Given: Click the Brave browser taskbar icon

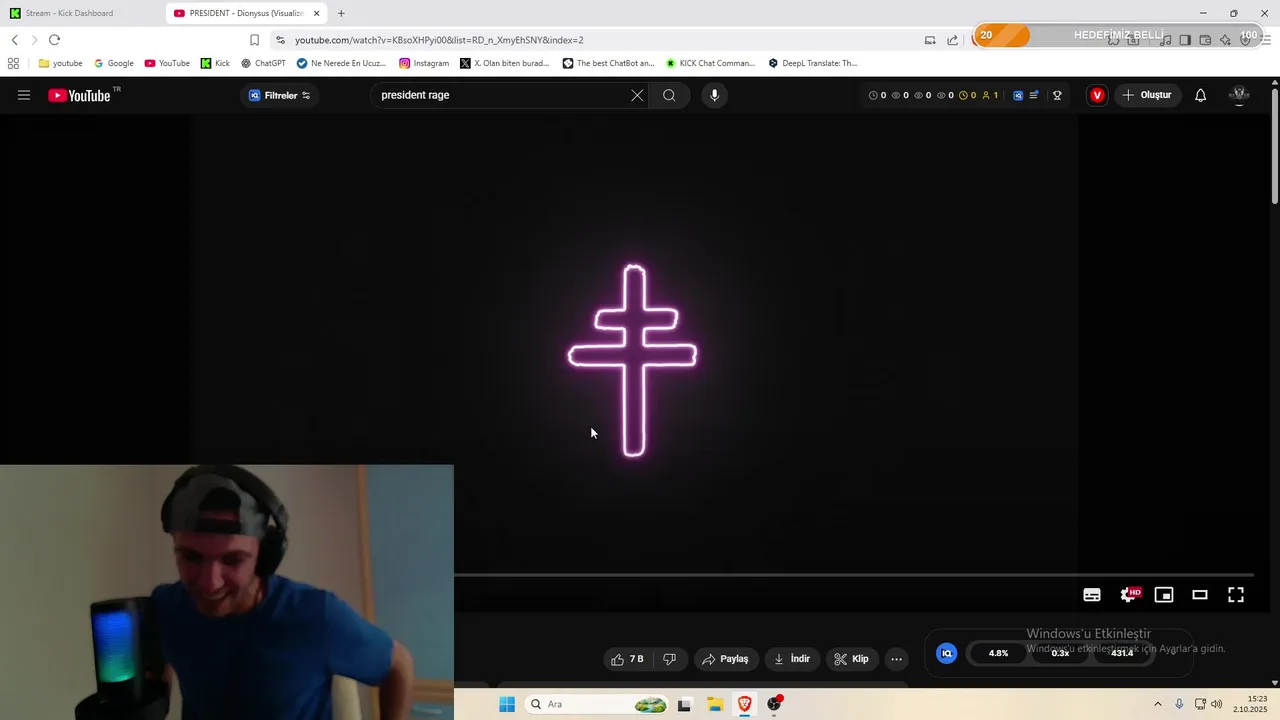Looking at the screenshot, I should pyautogui.click(x=745, y=704).
